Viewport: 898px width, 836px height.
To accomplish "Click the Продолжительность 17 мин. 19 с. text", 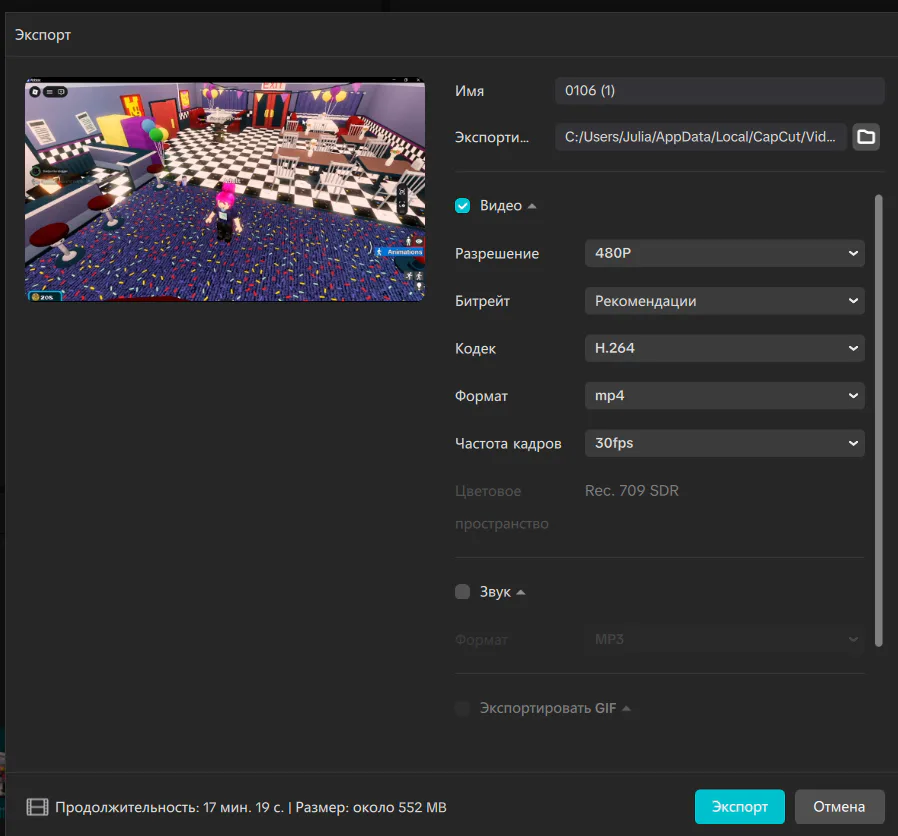I will tap(170, 807).
